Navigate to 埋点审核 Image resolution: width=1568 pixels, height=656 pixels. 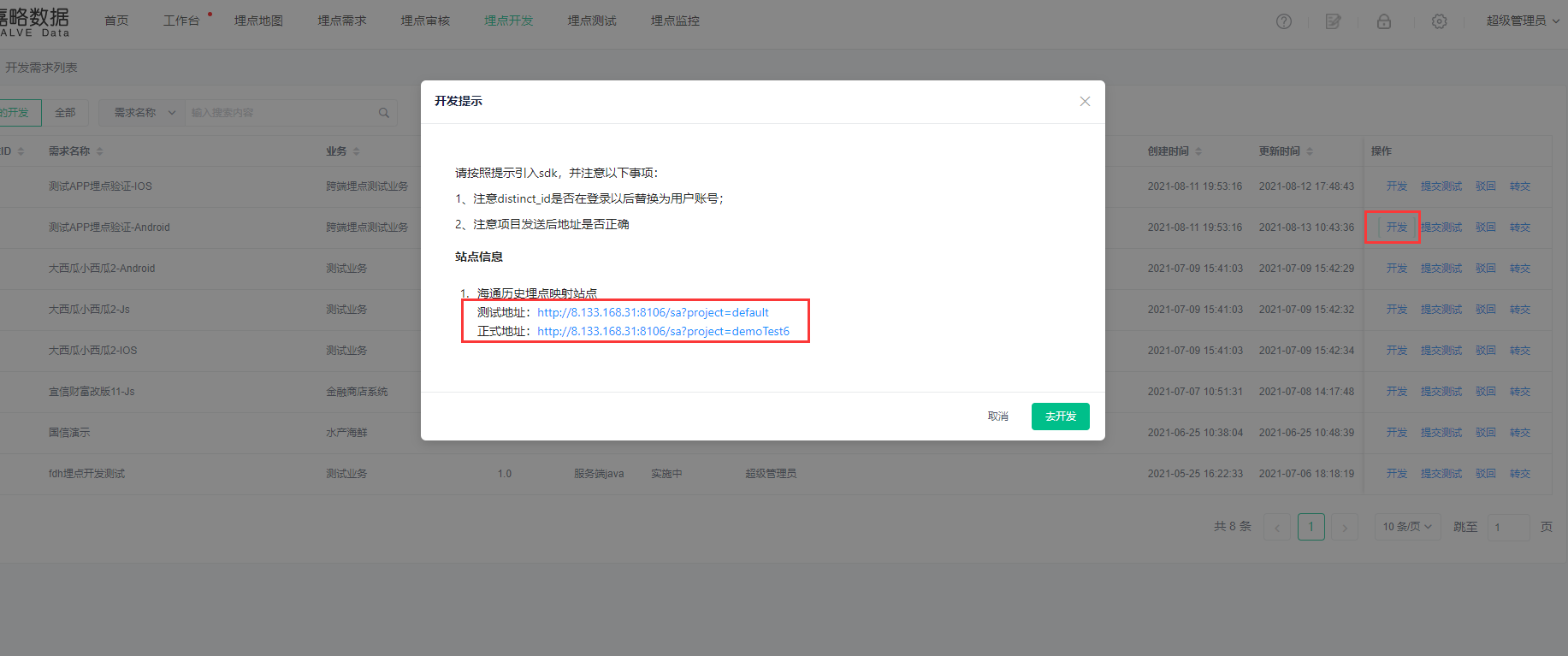[425, 21]
